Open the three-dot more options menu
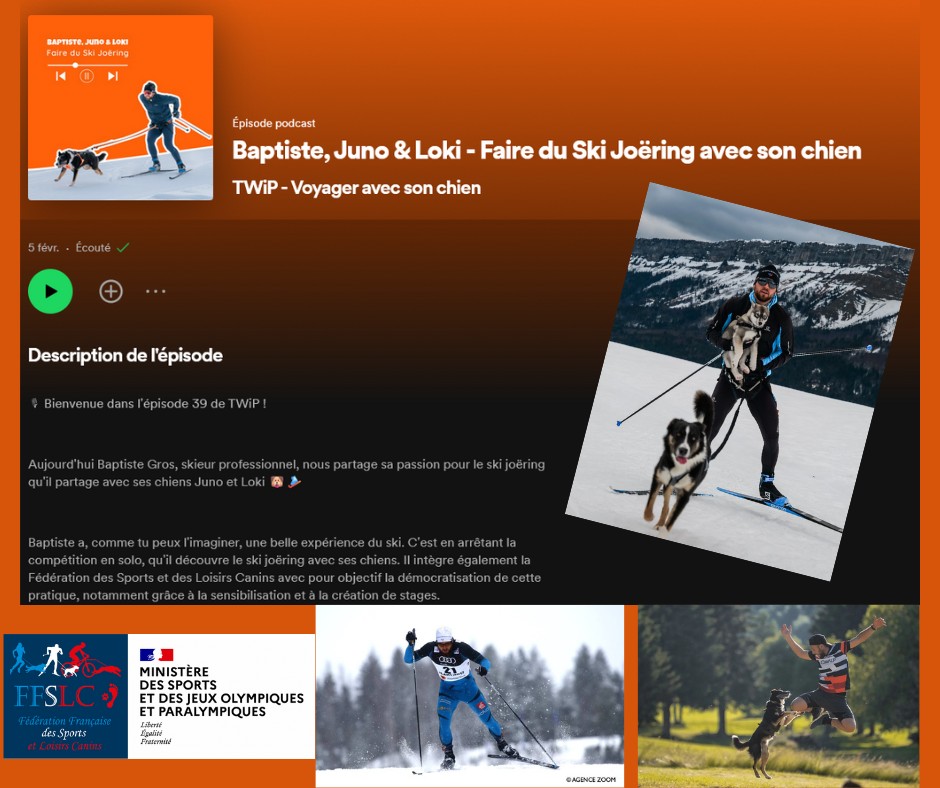 click(x=156, y=291)
